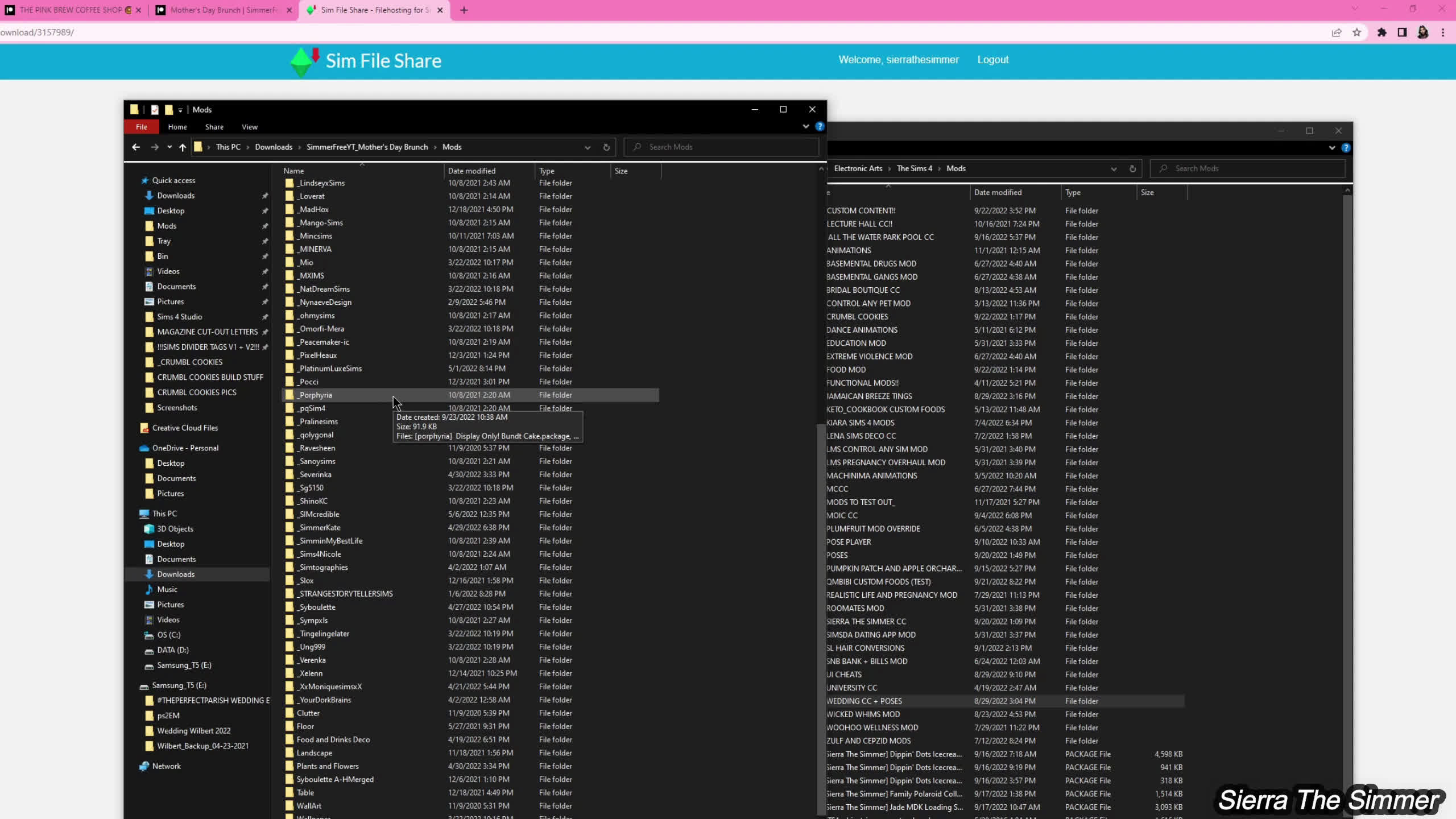Select the _Pralinesims folder

(318, 421)
